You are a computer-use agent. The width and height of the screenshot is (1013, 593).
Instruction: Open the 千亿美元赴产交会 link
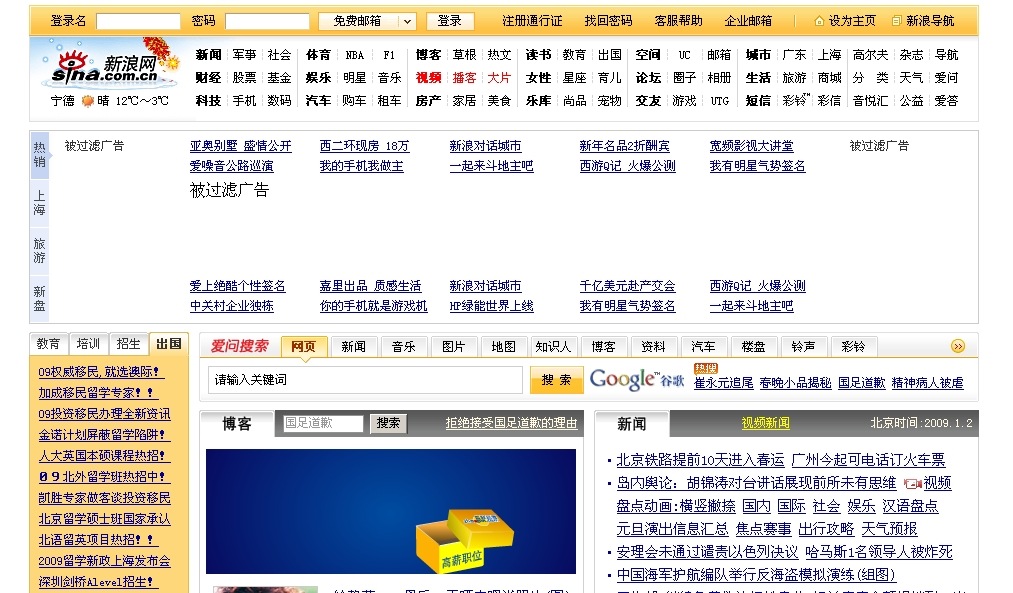click(x=627, y=286)
